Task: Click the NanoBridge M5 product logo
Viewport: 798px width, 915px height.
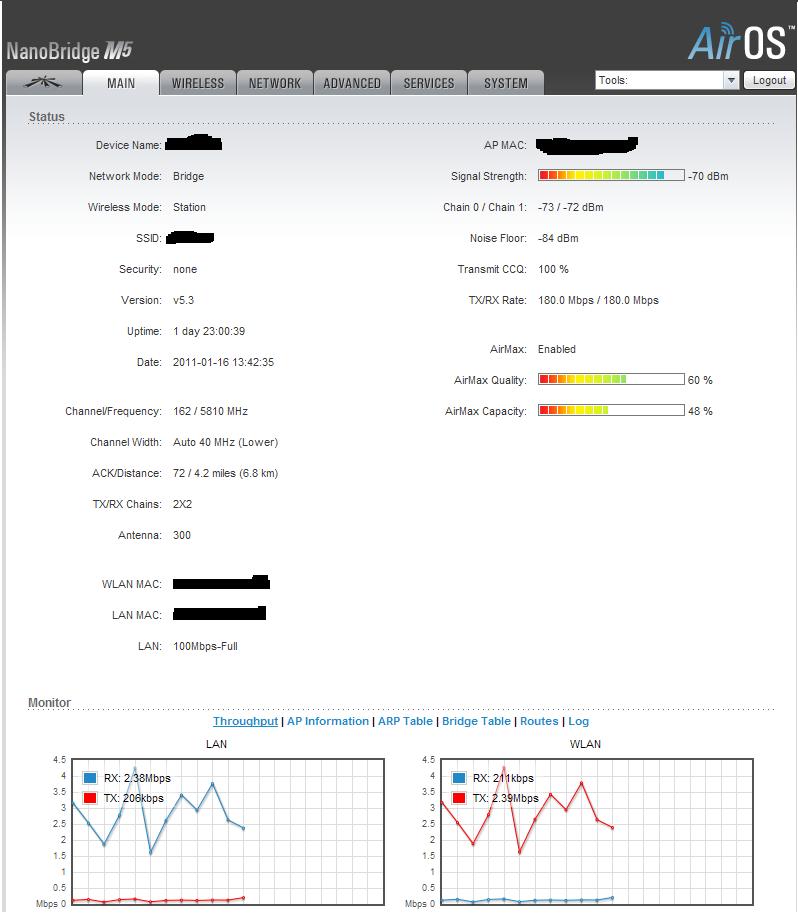Action: 69,51
